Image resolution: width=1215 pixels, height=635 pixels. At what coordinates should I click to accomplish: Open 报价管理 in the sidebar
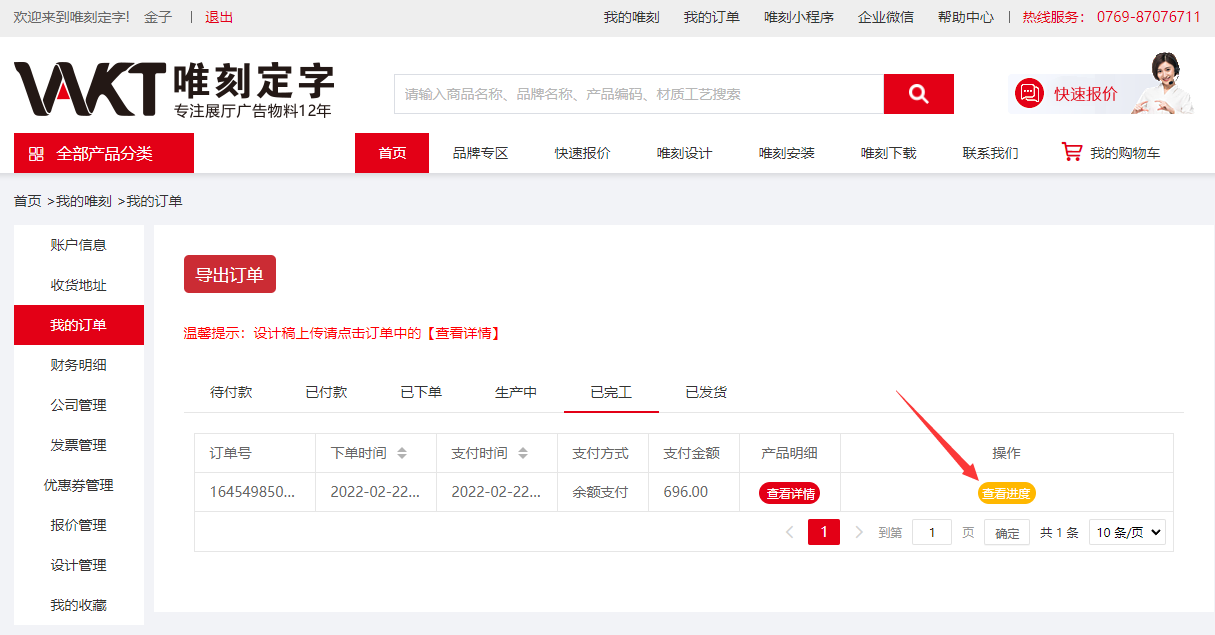click(79, 525)
